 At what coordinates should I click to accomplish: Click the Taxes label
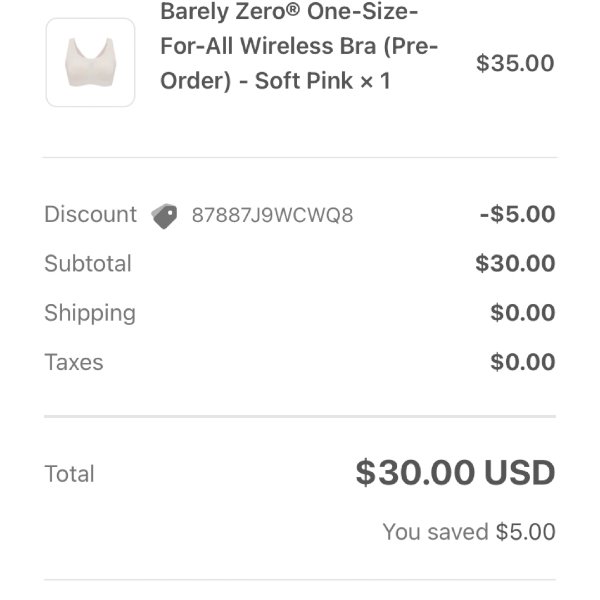(74, 362)
